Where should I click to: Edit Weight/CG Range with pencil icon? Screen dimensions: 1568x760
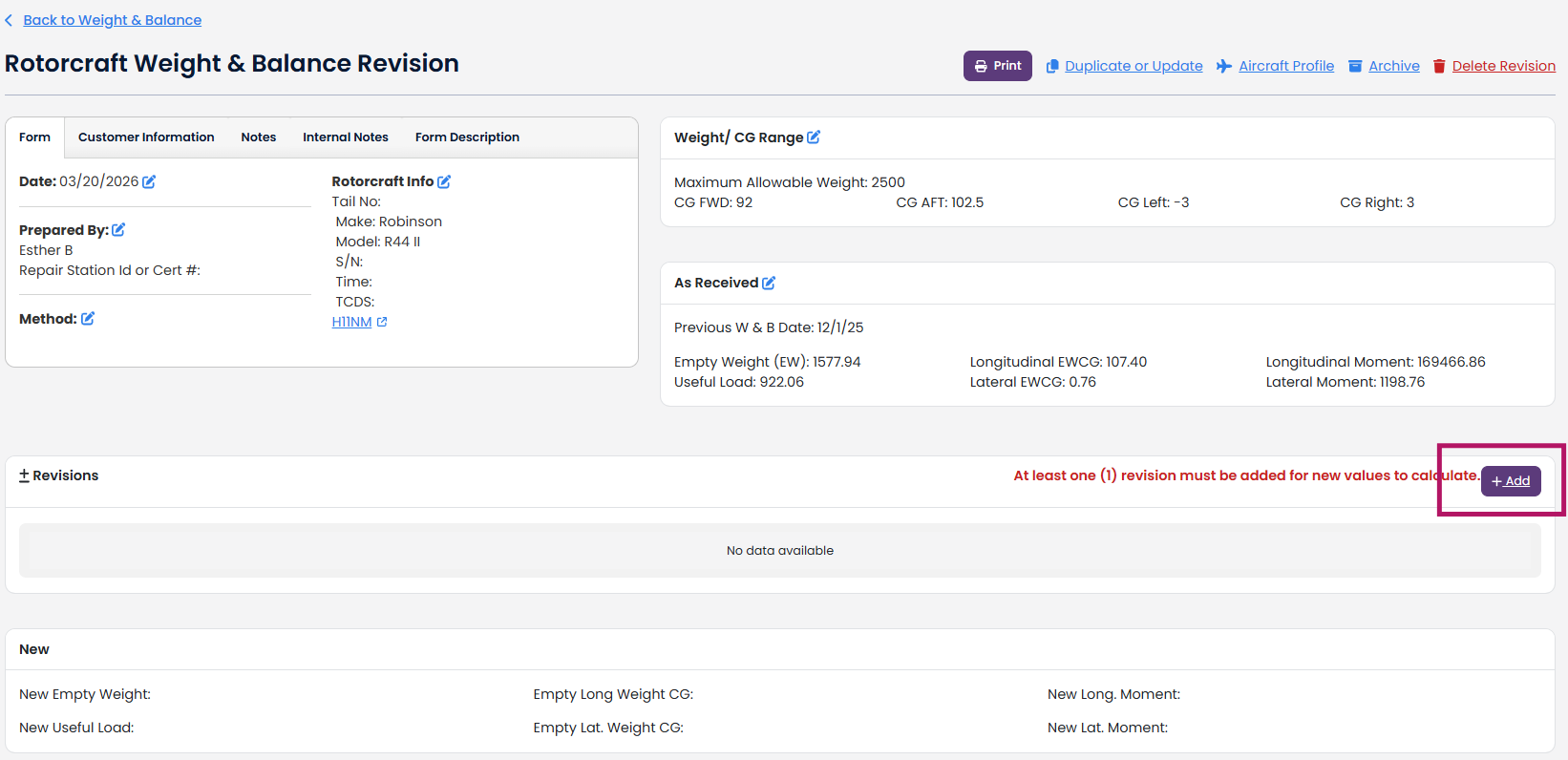click(x=814, y=137)
